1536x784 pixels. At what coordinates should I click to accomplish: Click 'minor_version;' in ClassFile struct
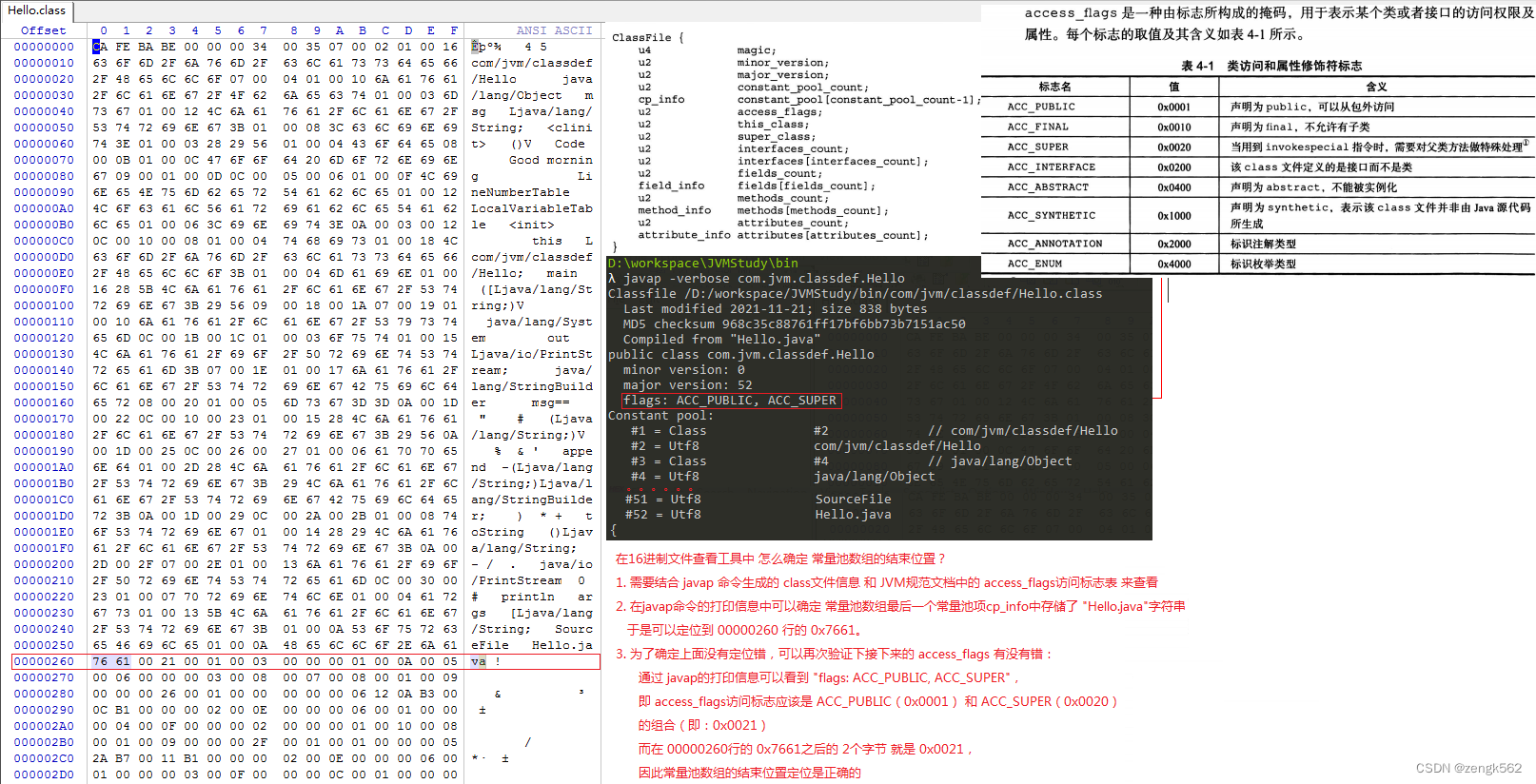[782, 63]
